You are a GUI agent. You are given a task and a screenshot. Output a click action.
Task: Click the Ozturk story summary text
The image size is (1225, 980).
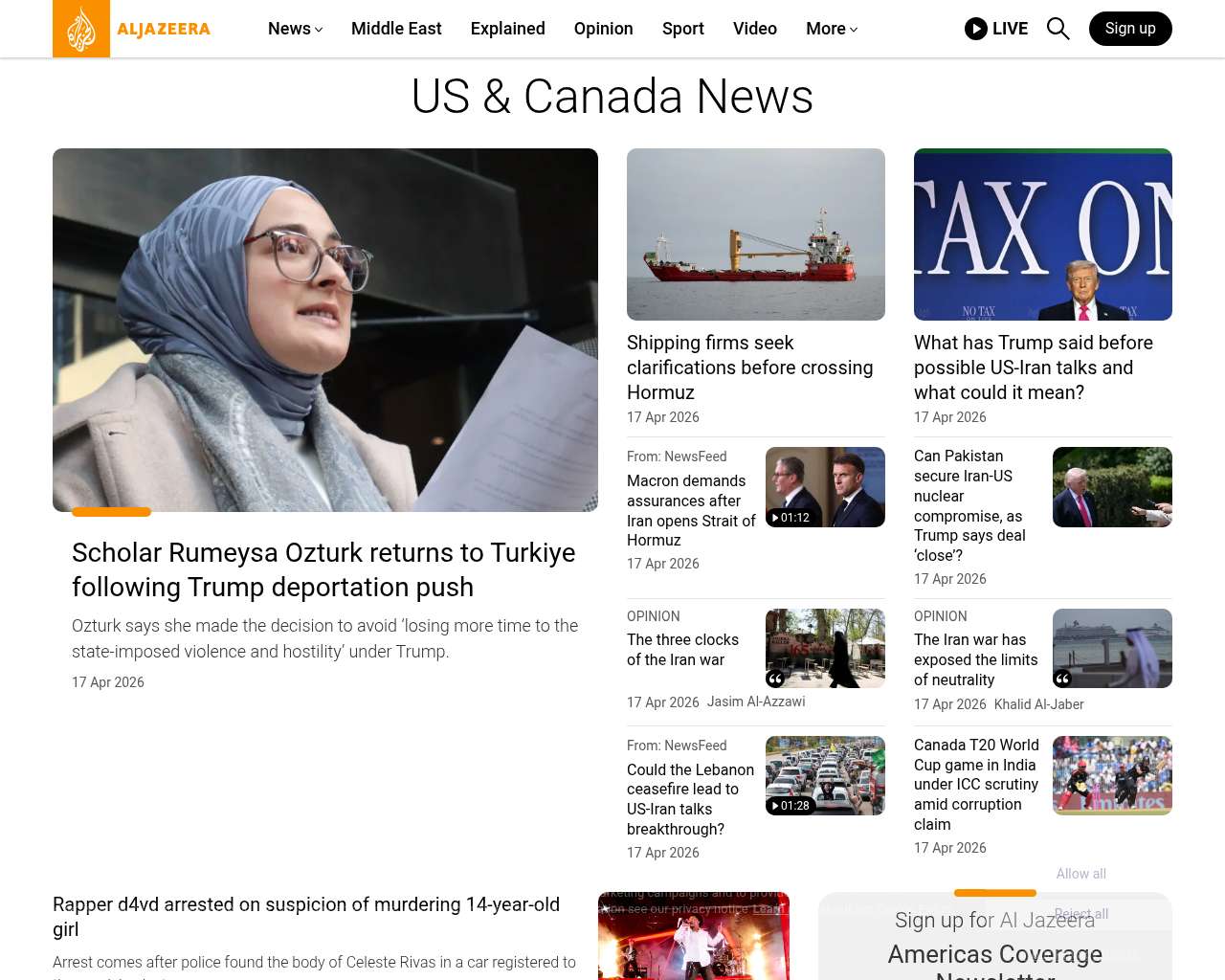coord(325,638)
